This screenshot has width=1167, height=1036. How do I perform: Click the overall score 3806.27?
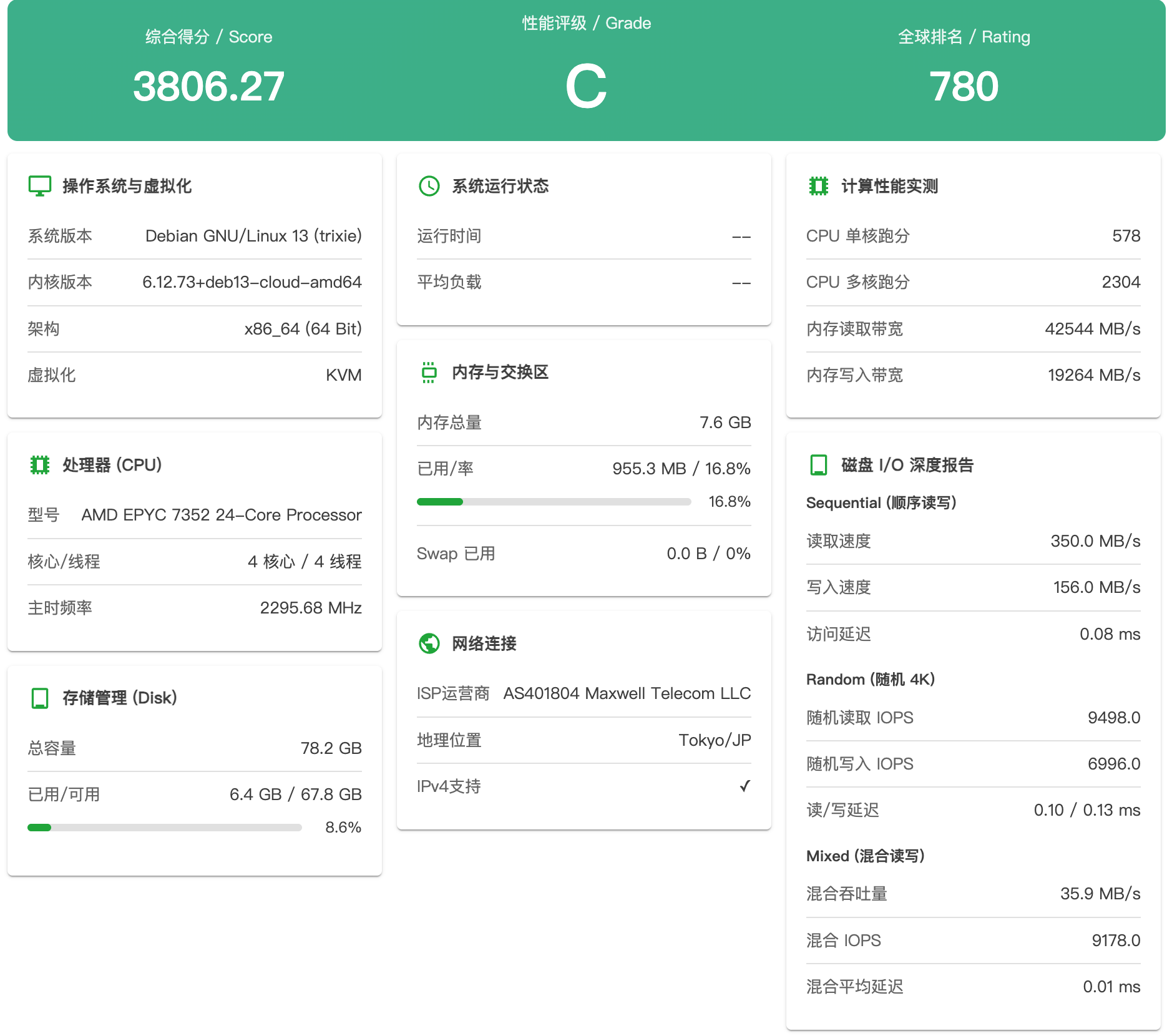(208, 86)
